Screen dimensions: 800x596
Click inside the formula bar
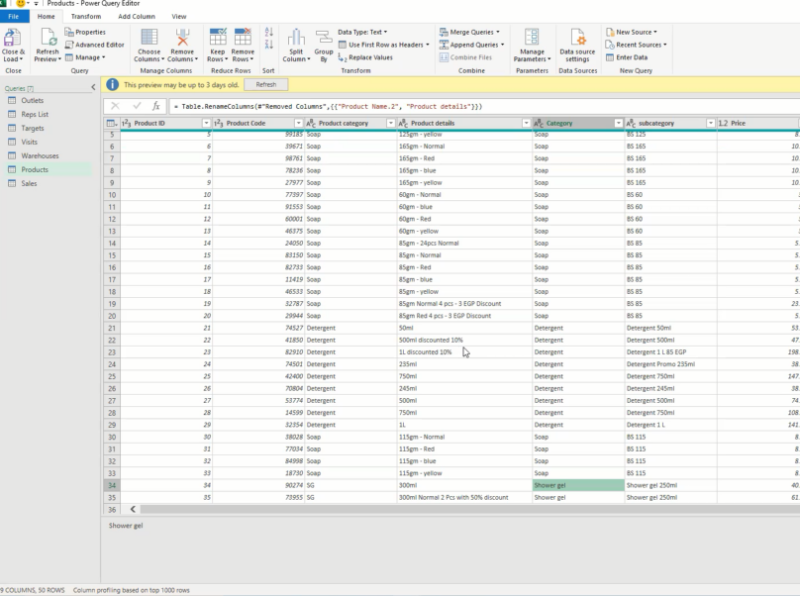[485, 107]
